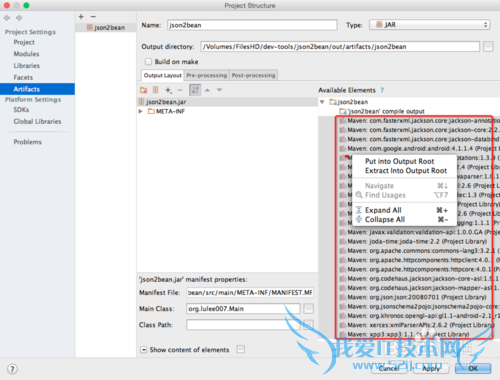
Task: Click META-INF folder icon
Action: tap(151, 111)
